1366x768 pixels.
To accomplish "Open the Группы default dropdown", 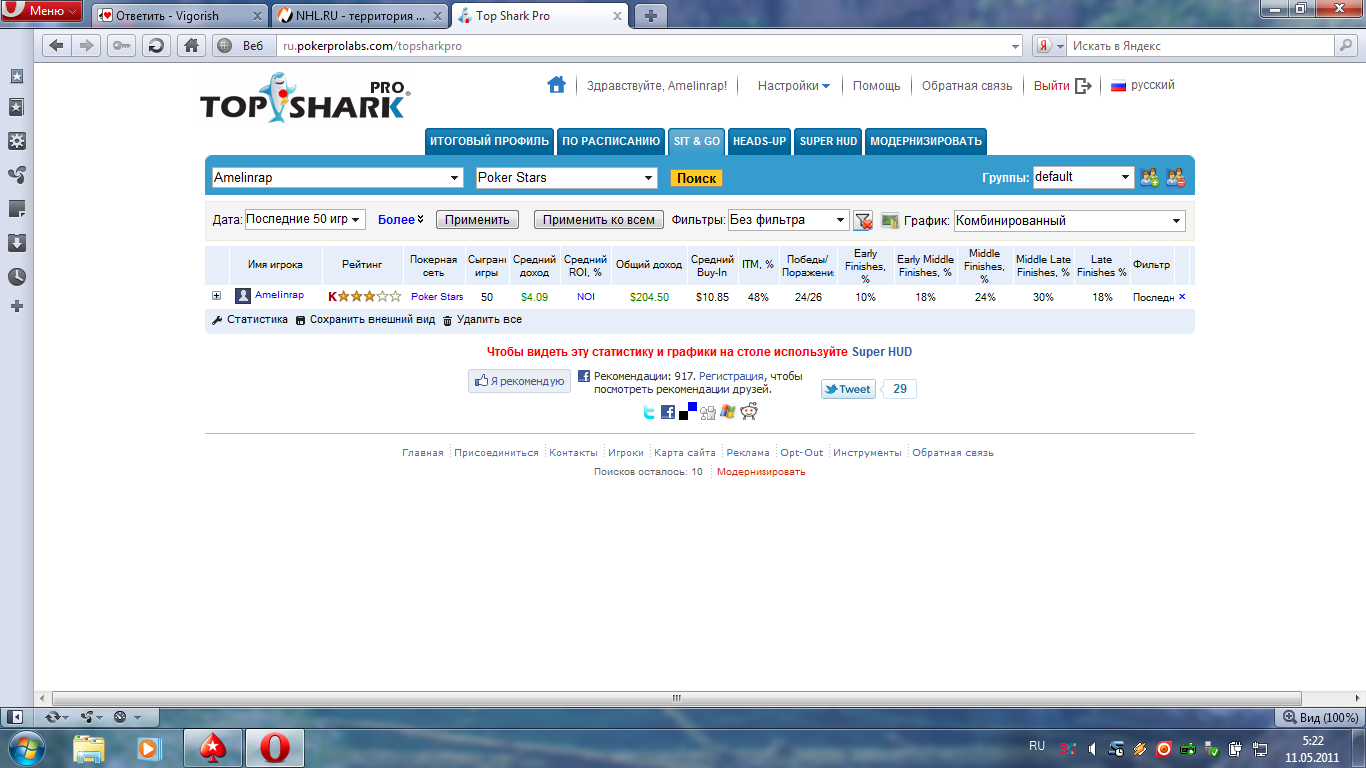I will tap(1084, 177).
